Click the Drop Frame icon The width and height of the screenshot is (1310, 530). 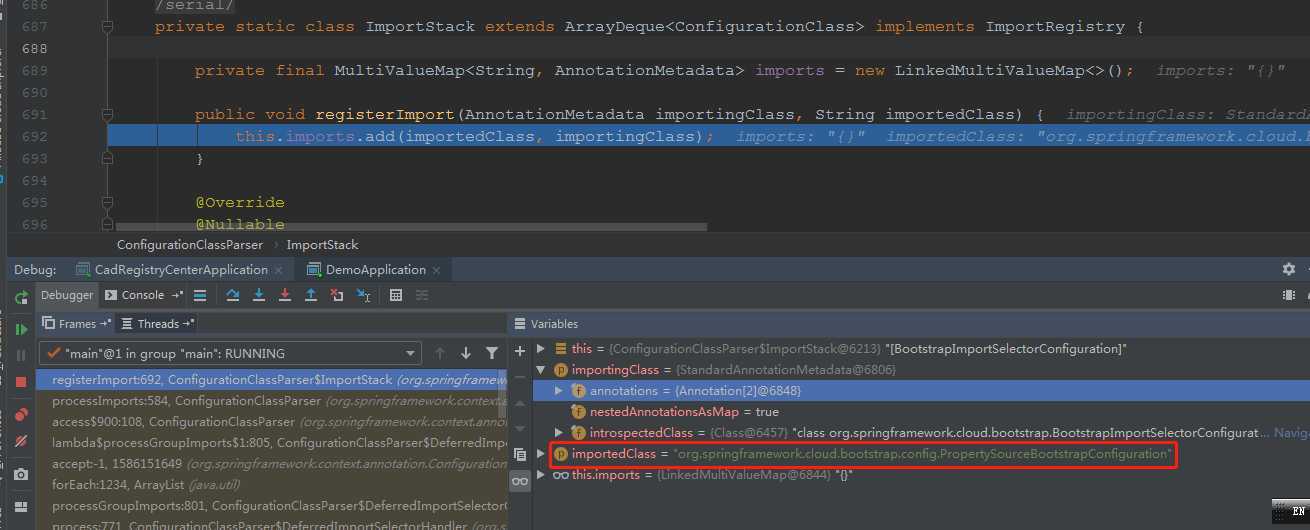tap(337, 295)
